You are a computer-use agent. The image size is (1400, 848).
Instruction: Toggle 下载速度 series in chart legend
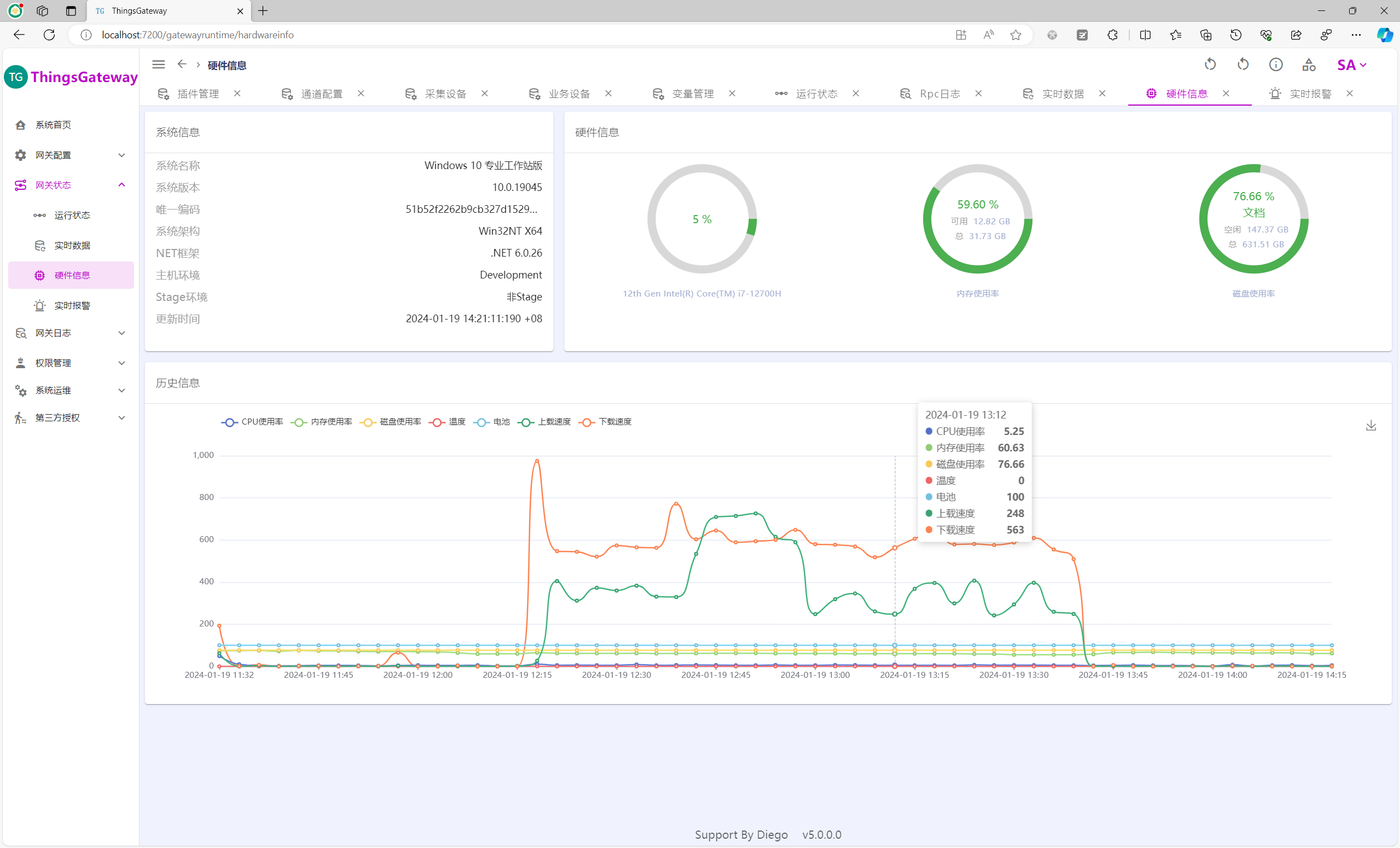605,422
